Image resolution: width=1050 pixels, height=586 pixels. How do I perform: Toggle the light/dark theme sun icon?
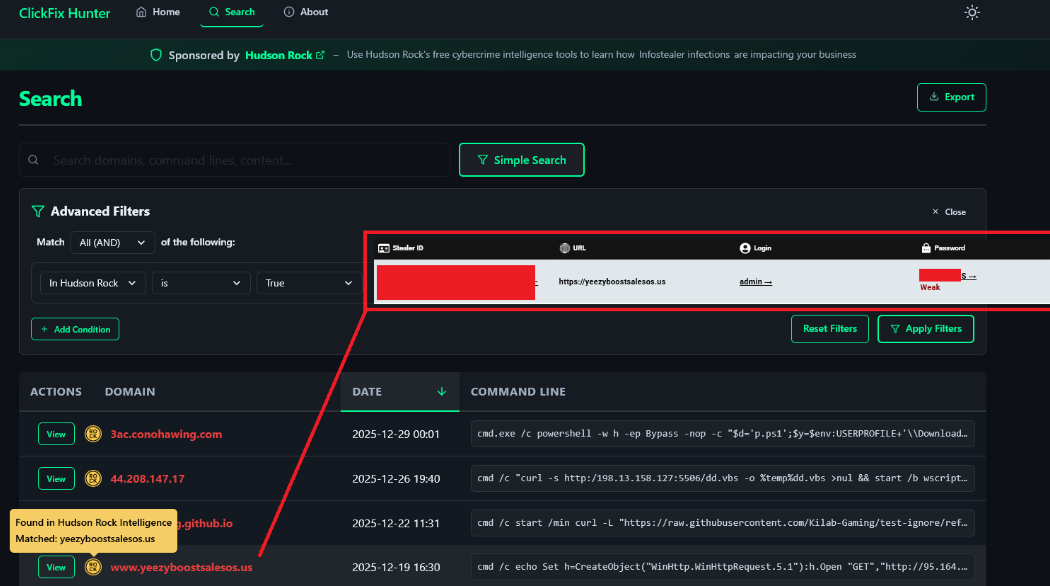click(972, 12)
